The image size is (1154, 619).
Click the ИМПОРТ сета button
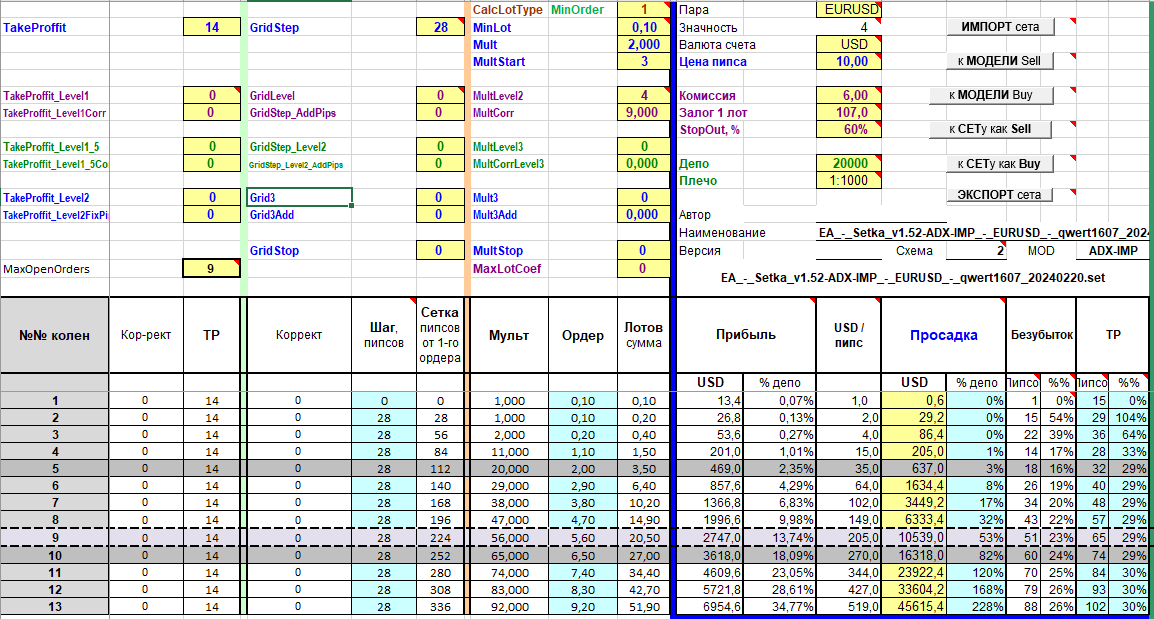pos(1000,27)
